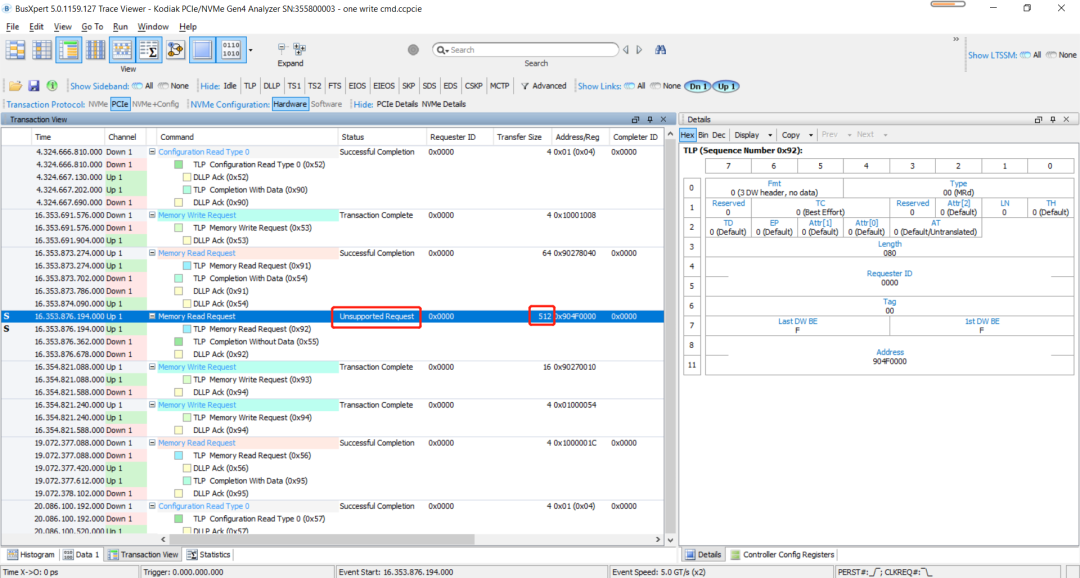The width and height of the screenshot is (1080, 578).
Task: Click the green info icon in toolbar
Action: [x=52, y=86]
